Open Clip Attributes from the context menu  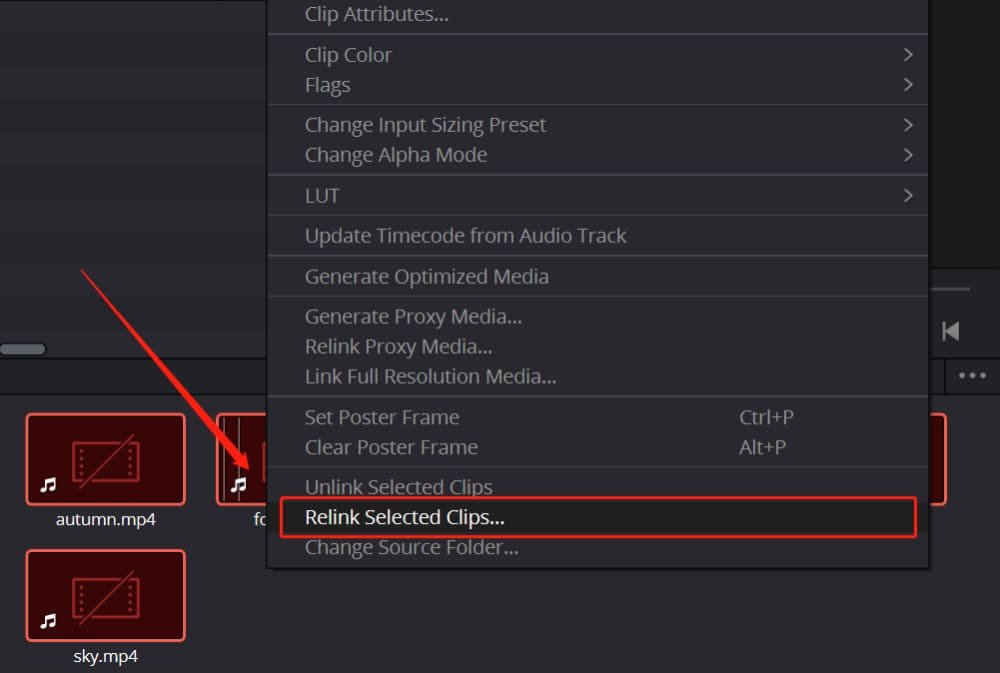pyautogui.click(x=376, y=14)
